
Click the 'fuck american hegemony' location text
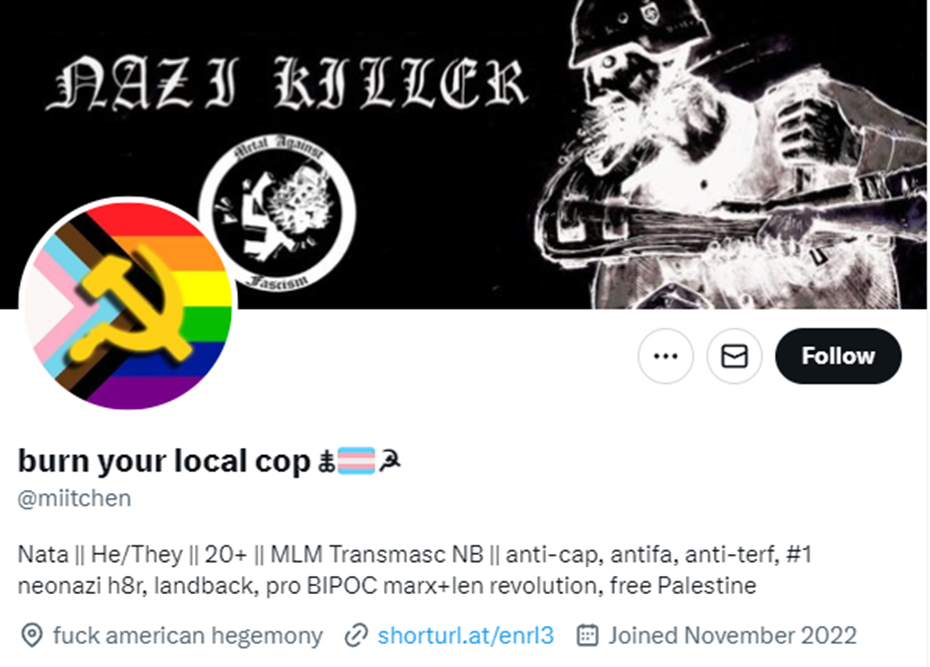coord(188,636)
